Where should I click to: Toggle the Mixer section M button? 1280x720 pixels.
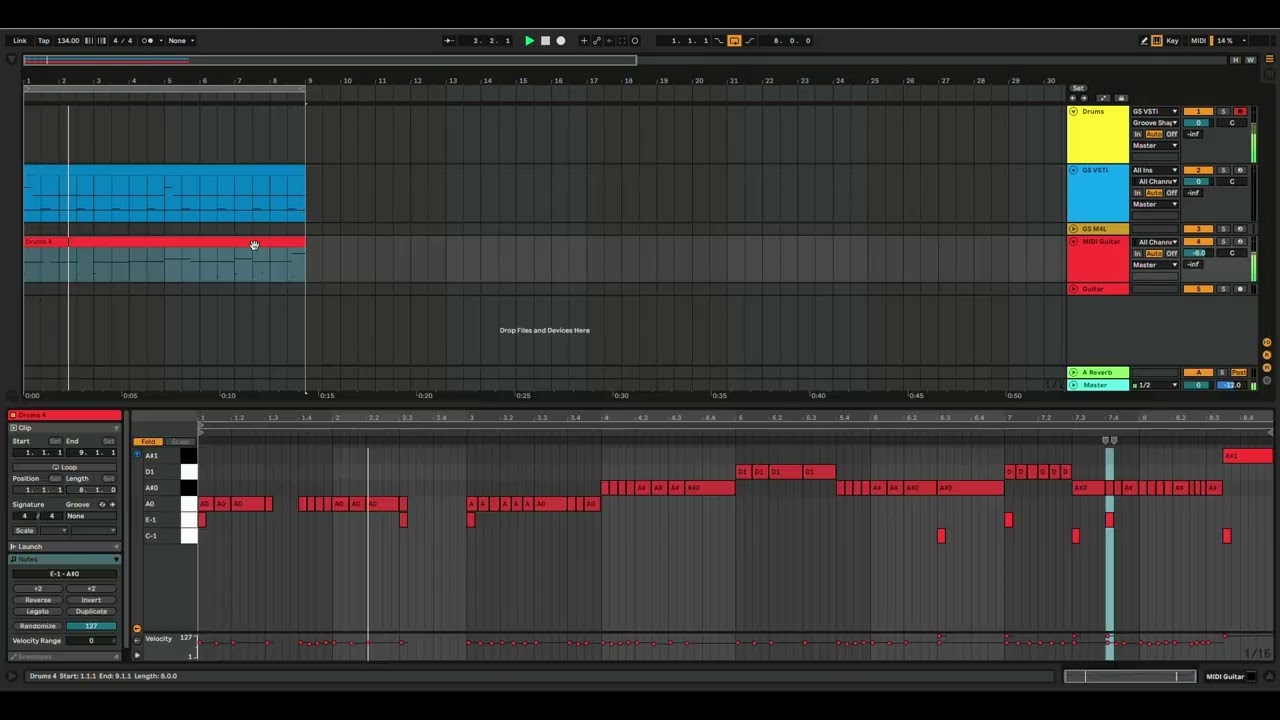pos(1267,368)
